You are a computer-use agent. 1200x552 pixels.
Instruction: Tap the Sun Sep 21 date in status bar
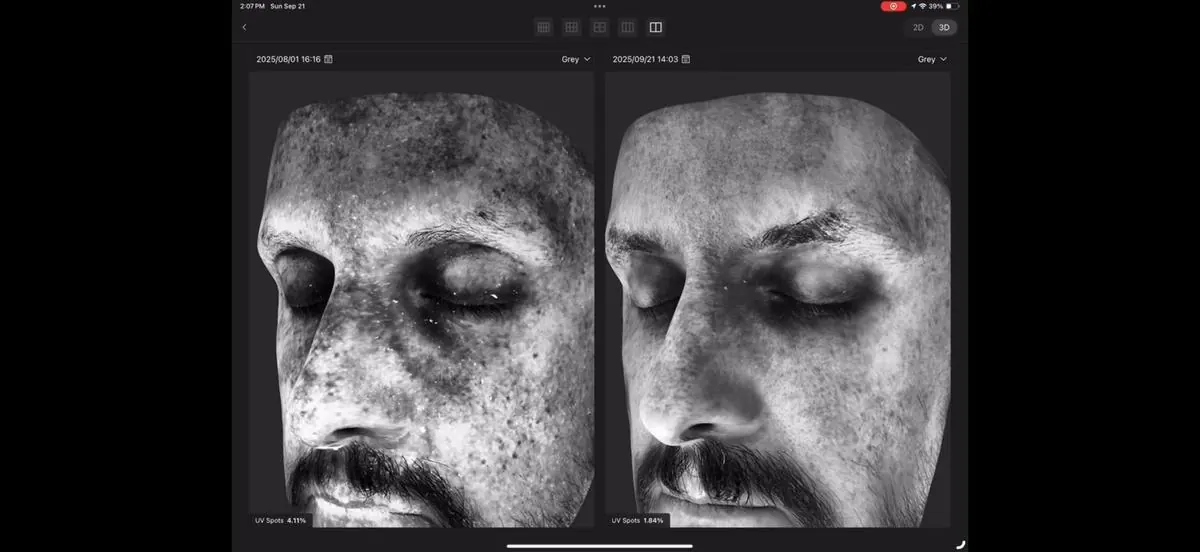[287, 6]
